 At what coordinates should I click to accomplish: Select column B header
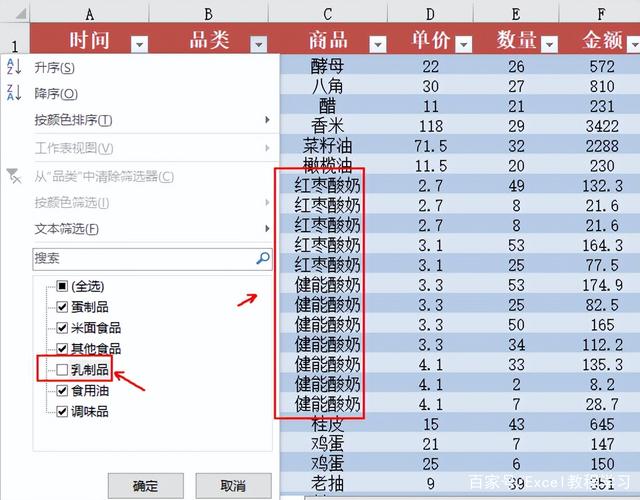point(208,14)
